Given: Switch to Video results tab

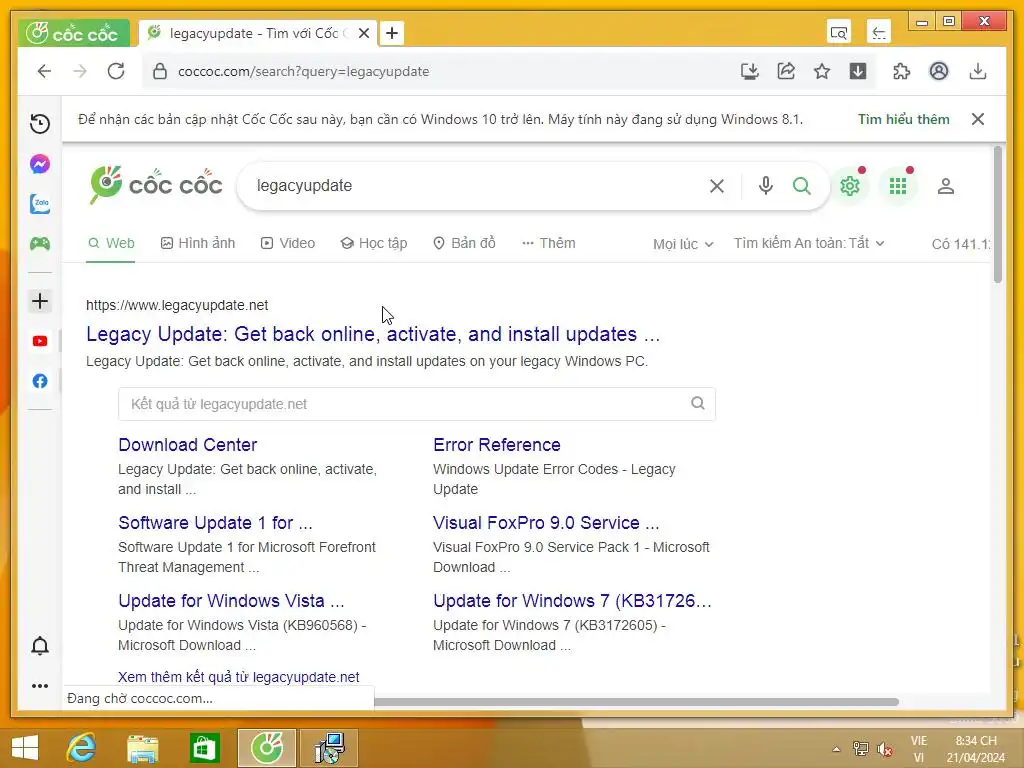Looking at the screenshot, I should pyautogui.click(x=287, y=243).
